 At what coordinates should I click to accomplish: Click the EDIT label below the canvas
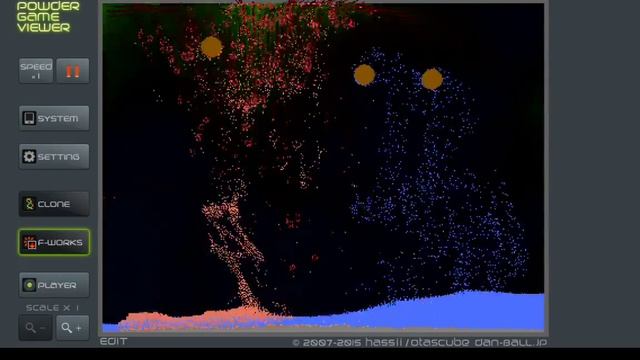tap(113, 341)
